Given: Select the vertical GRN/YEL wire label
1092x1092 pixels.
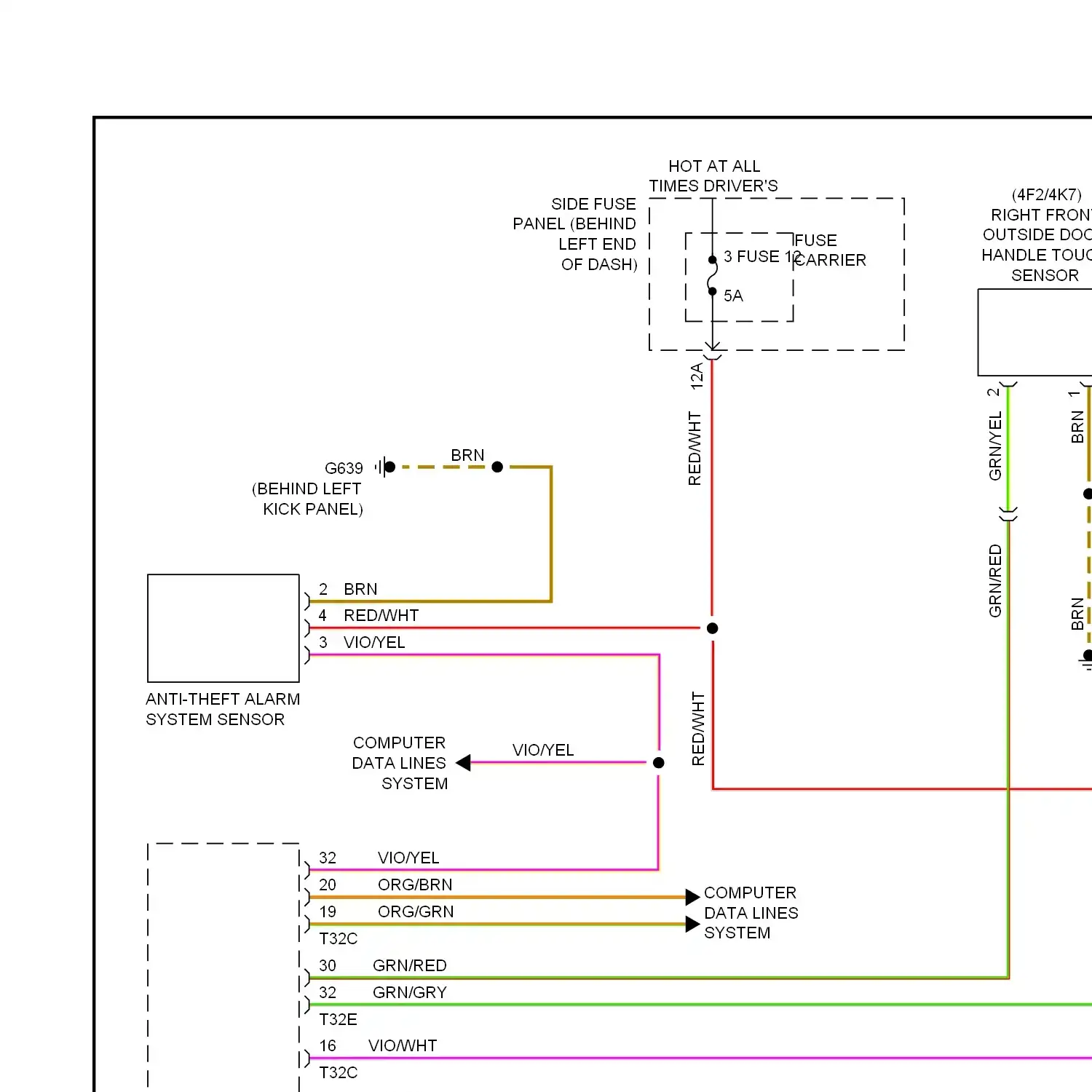Looking at the screenshot, I should [995, 446].
